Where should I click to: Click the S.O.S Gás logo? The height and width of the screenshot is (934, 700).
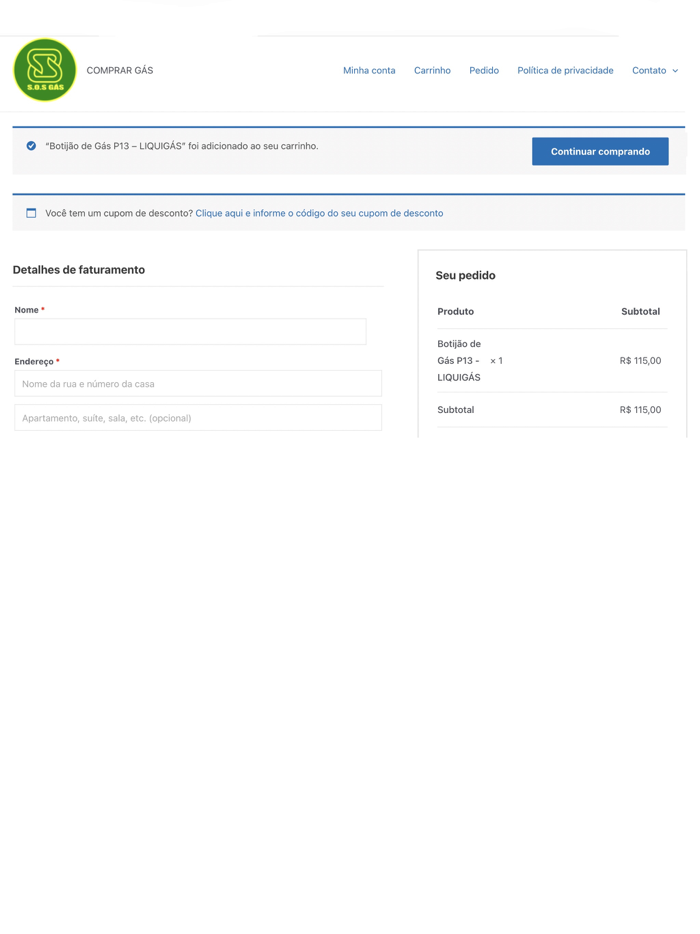coord(45,70)
